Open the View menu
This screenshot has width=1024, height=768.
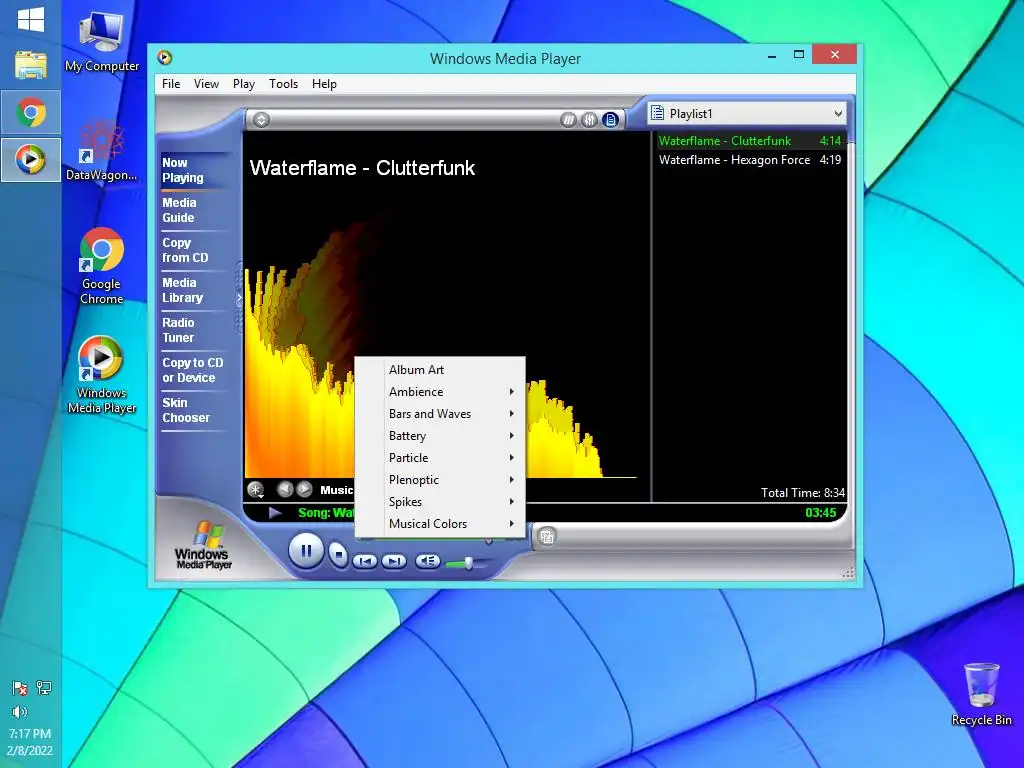[206, 84]
